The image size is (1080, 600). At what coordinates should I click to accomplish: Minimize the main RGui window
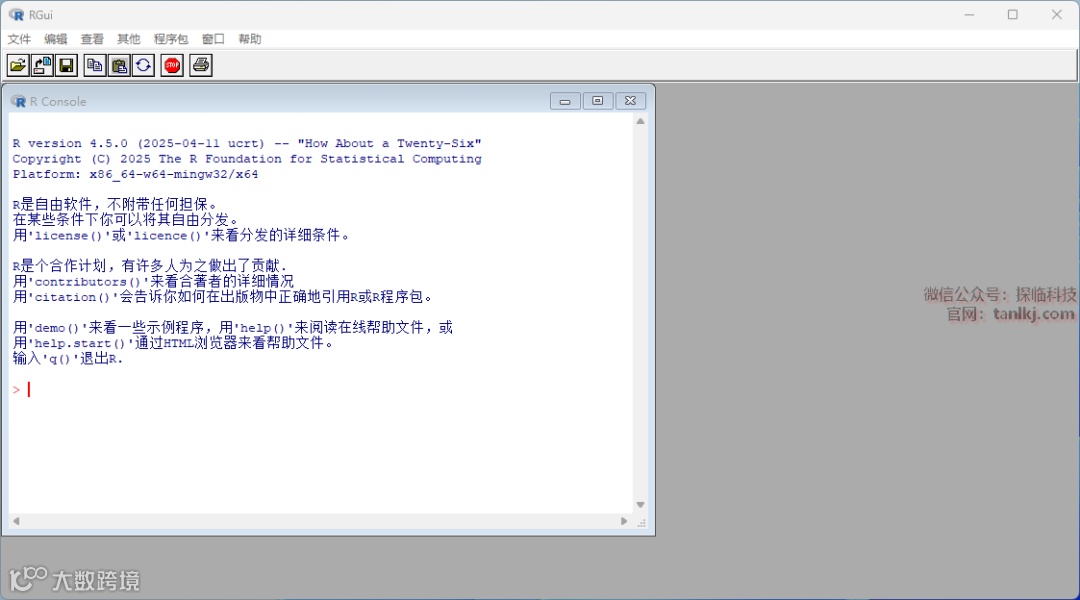click(969, 14)
